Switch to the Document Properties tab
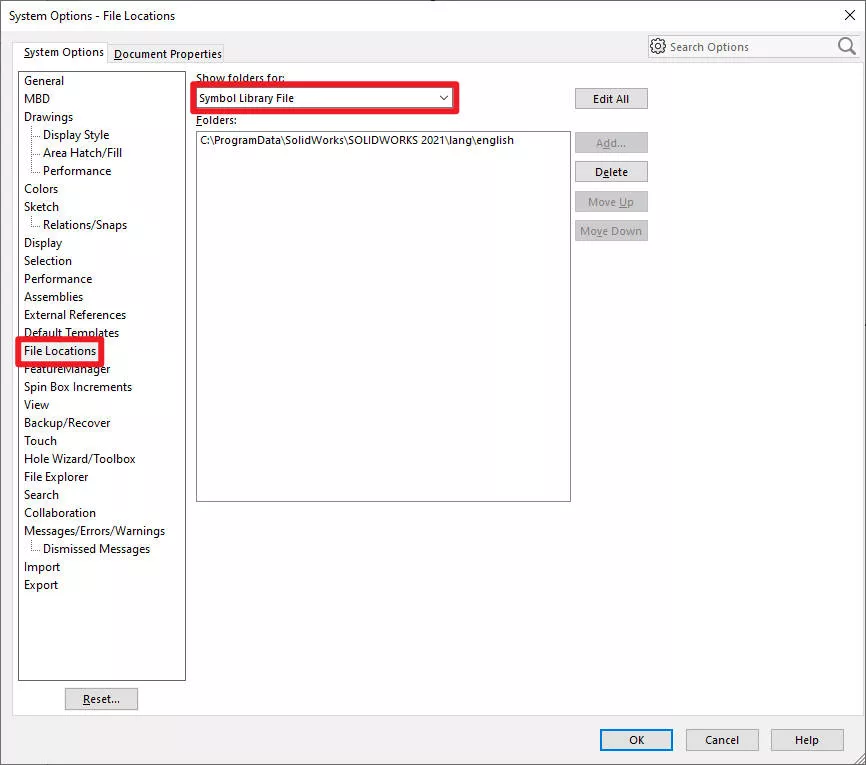This screenshot has height=765, width=866. tap(166, 54)
